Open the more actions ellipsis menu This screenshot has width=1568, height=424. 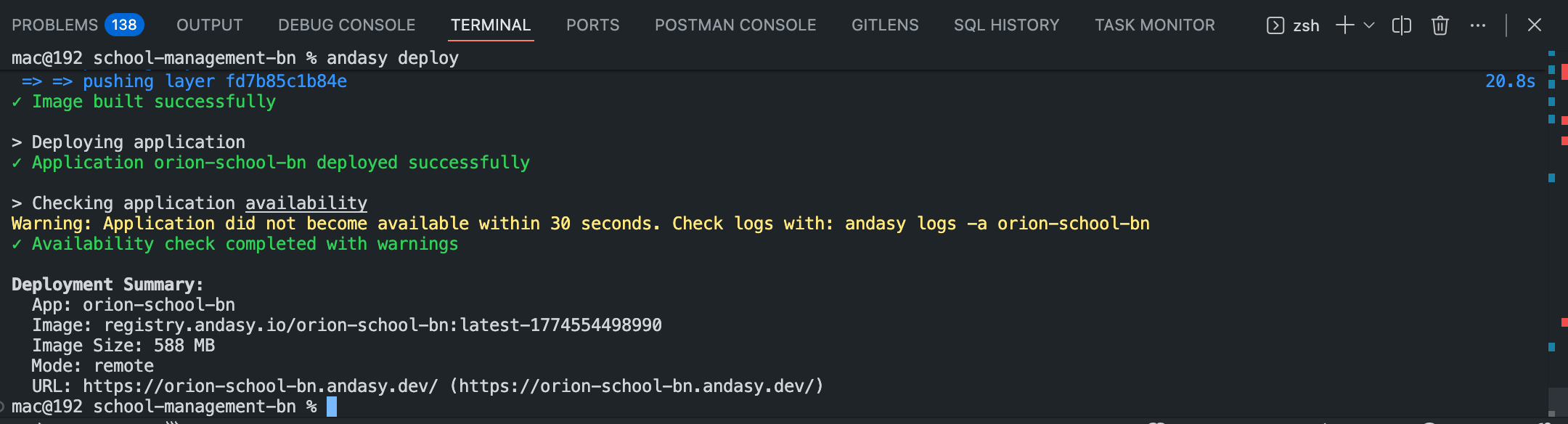click(1478, 25)
